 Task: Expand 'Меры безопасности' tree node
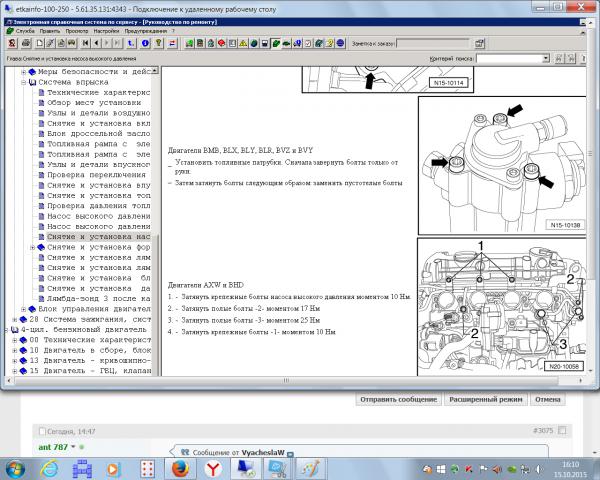23,72
